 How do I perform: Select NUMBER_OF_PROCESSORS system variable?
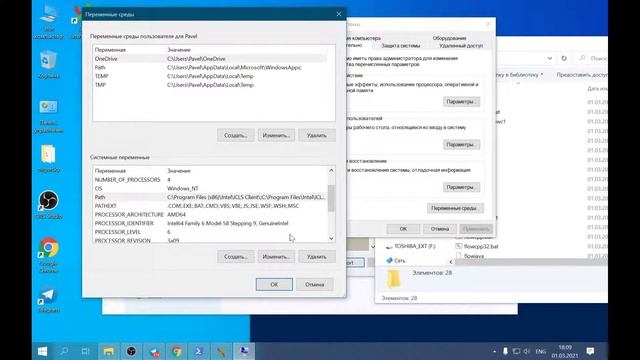point(210,180)
